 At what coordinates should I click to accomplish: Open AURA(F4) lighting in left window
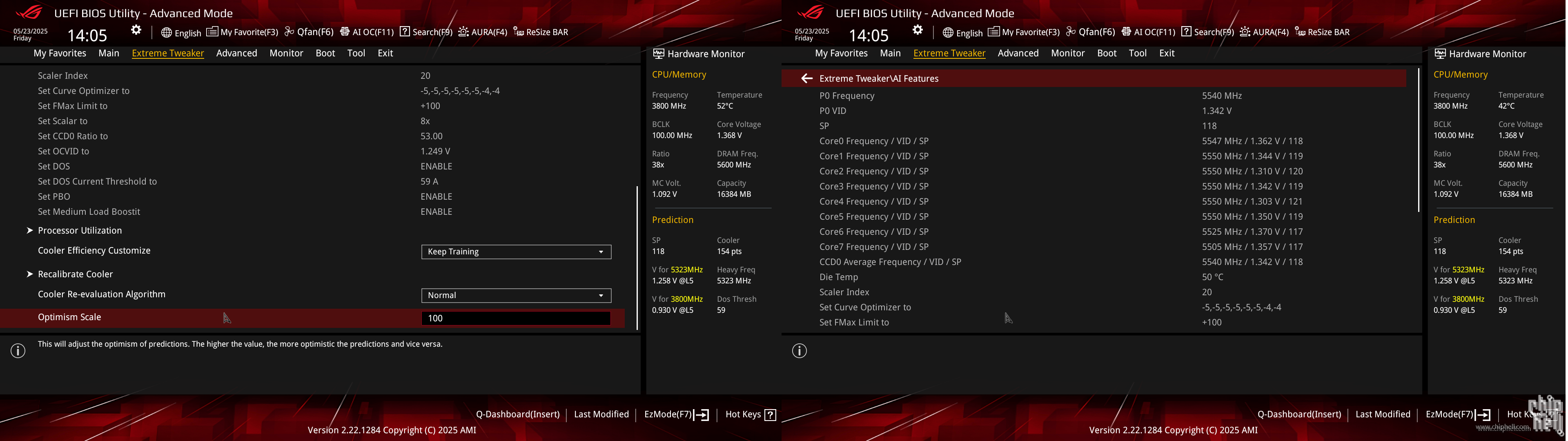483,32
